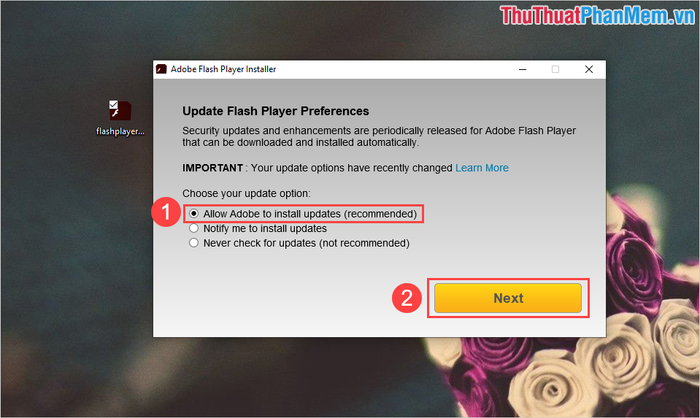Click the ThuThuatPhanMem.vn watermark logo
This screenshot has height=418, width=700.
(597, 16)
